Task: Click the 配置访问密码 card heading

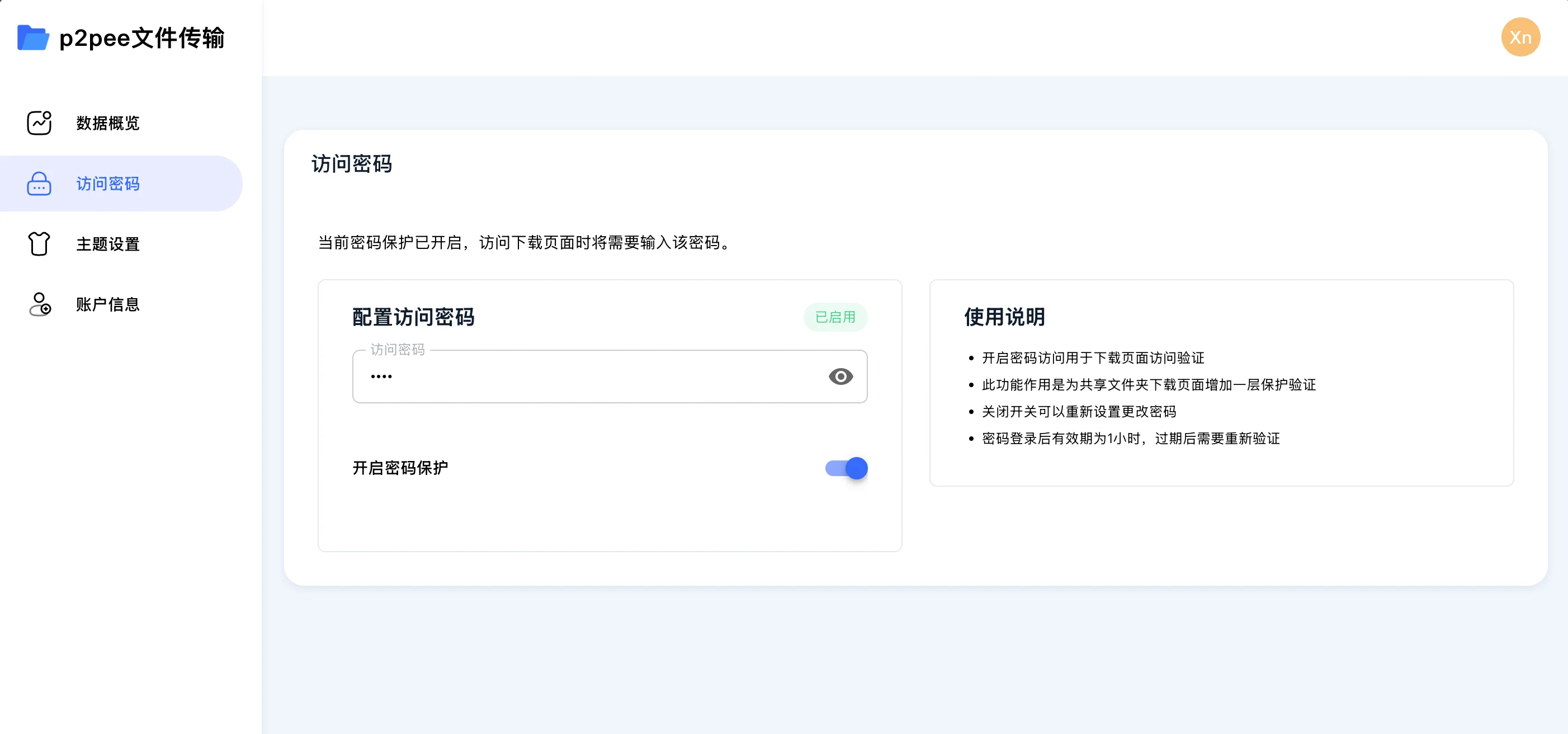Action: (413, 317)
